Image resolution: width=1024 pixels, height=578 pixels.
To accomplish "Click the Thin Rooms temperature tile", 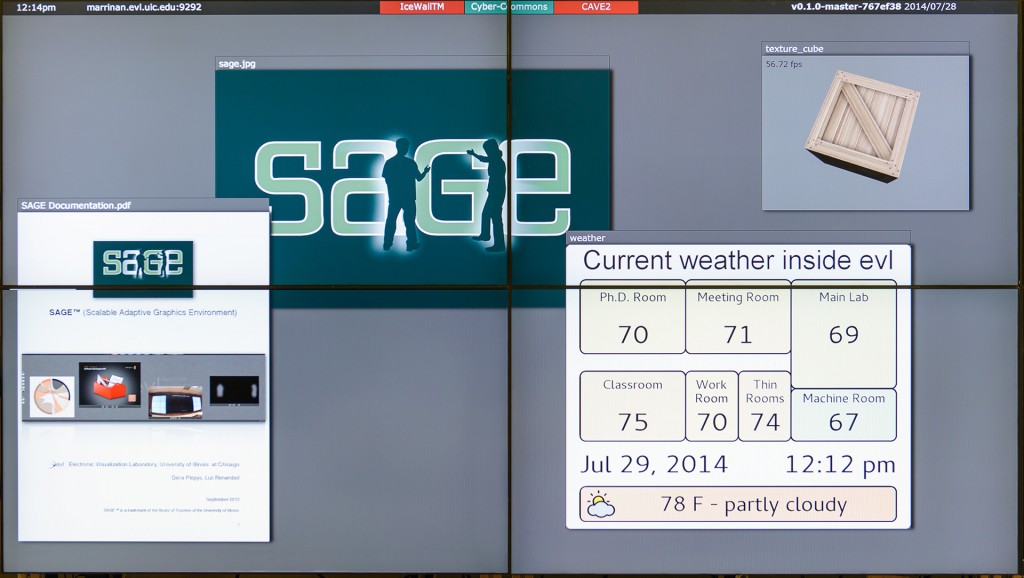I will pyautogui.click(x=765, y=406).
